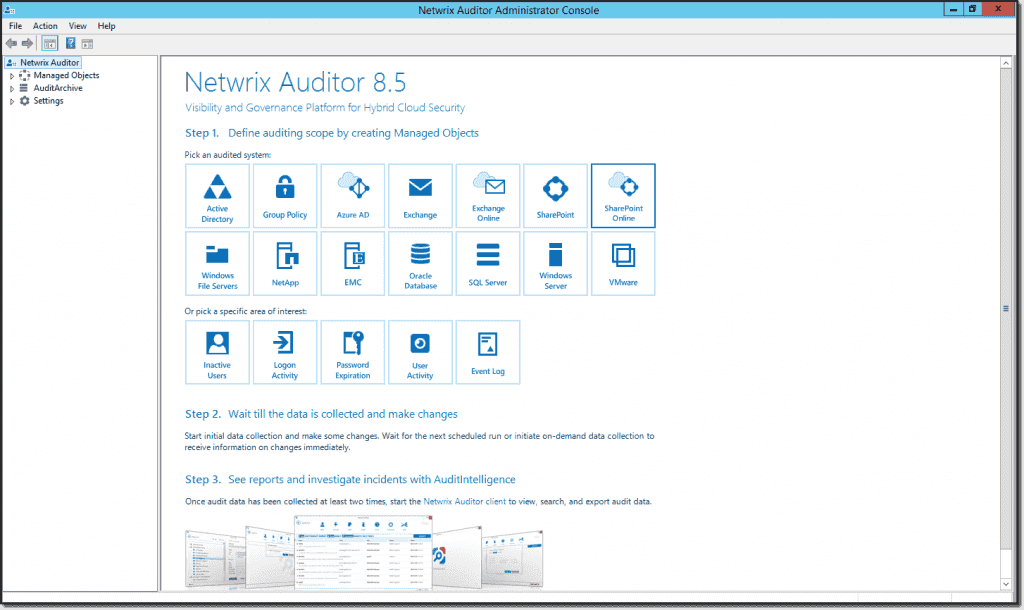Follow the Netwrix Auditor client link
Viewport: 1024px width, 610px height.
464,502
